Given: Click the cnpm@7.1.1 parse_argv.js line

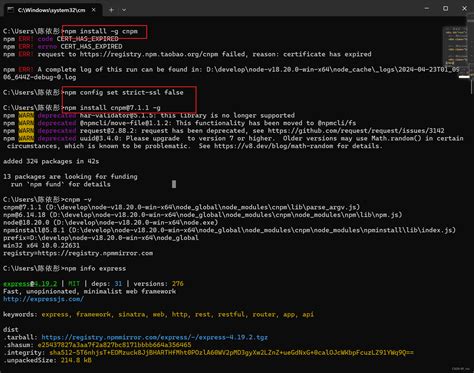Looking at the screenshot, I should pyautogui.click(x=181, y=207).
